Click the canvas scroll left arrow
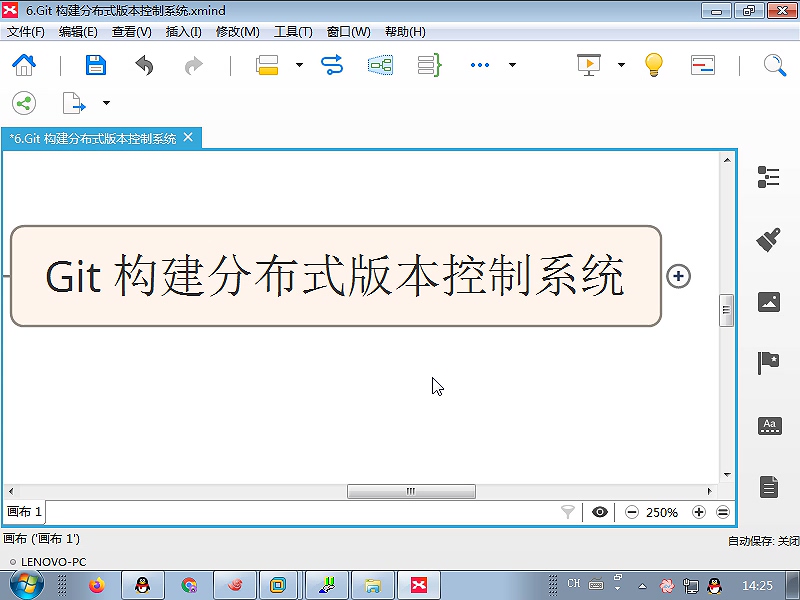This screenshot has height=600, width=800. [11, 491]
